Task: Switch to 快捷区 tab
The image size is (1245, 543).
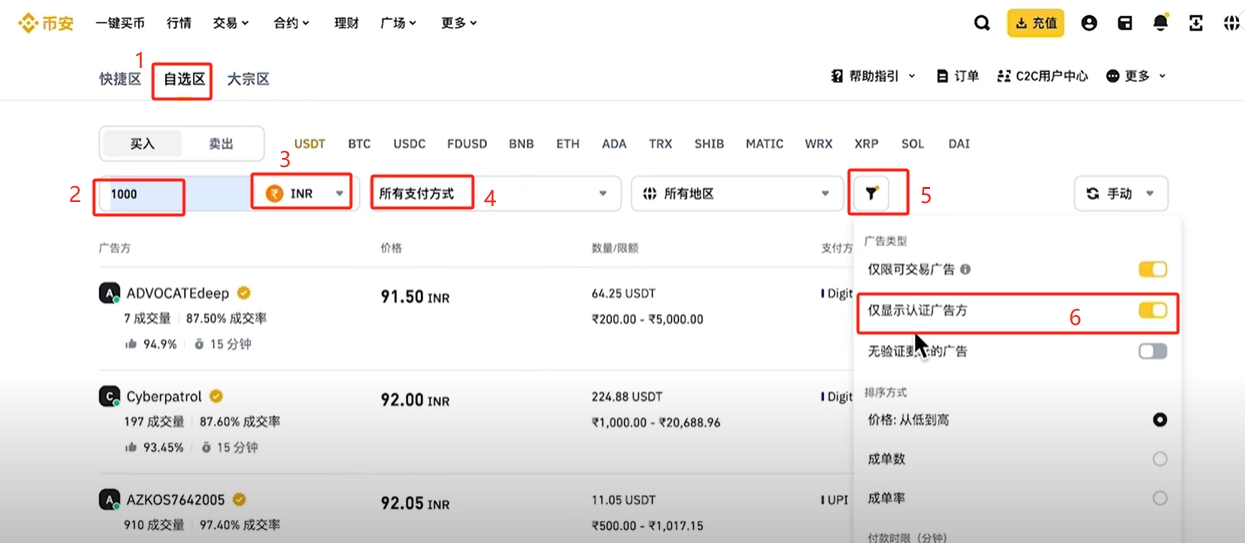Action: tap(120, 79)
